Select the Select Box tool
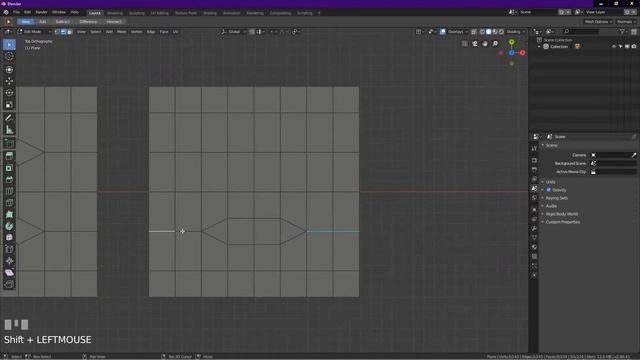Screen dimensions: 640x360 click(x=9, y=44)
